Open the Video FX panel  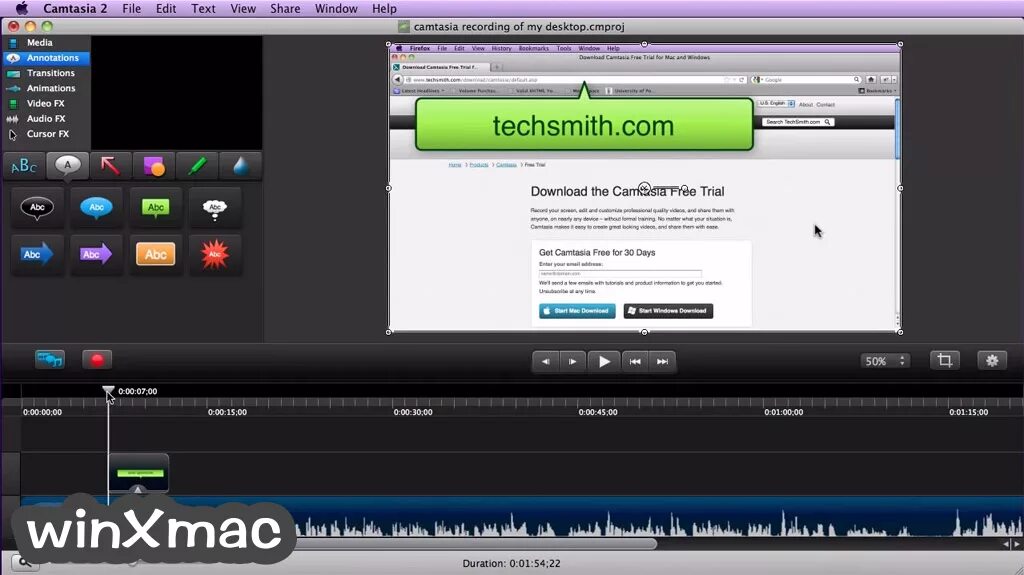(x=46, y=103)
